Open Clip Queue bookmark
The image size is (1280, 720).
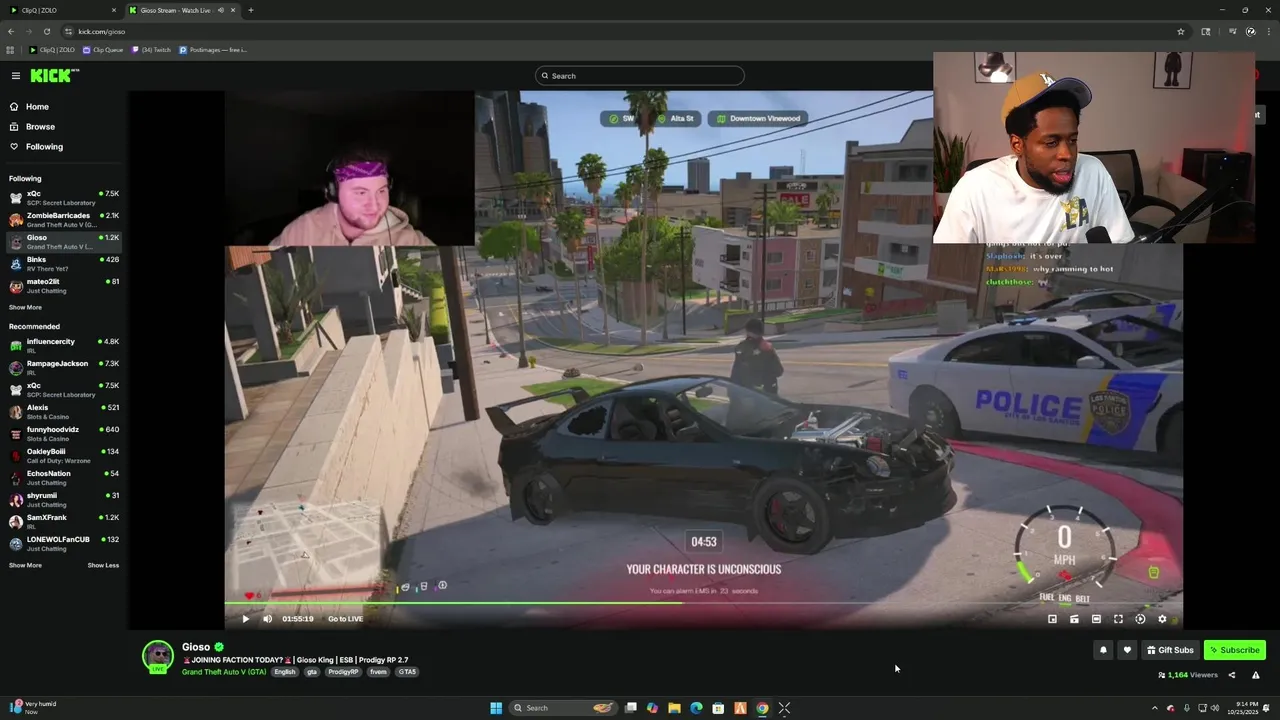pos(103,50)
